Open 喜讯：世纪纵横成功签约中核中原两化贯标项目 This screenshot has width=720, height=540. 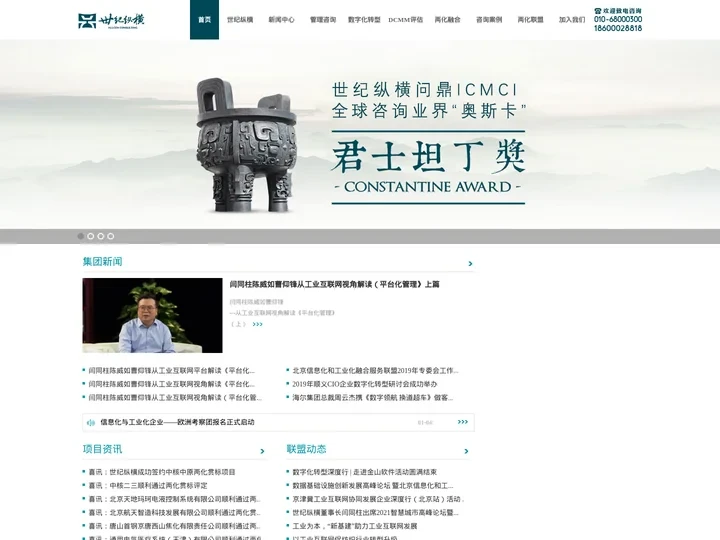[x=162, y=472]
